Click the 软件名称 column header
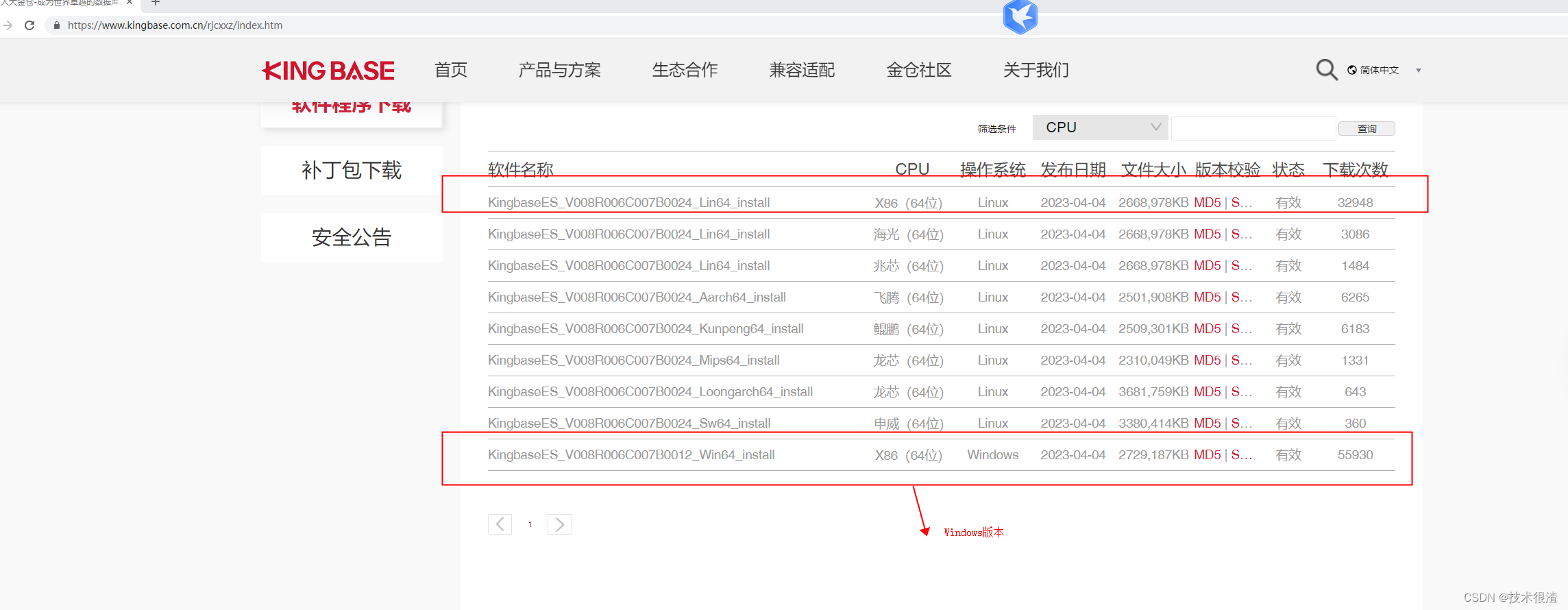Screen dimensions: 1568x610 [521, 169]
